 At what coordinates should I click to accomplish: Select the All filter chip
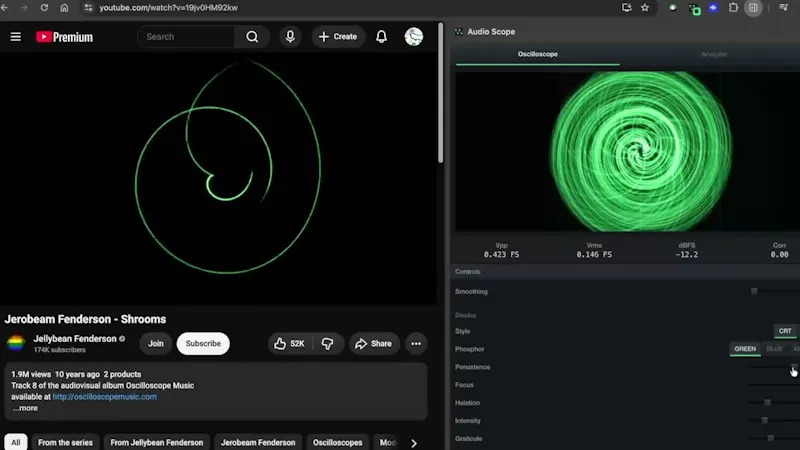[x=16, y=442]
